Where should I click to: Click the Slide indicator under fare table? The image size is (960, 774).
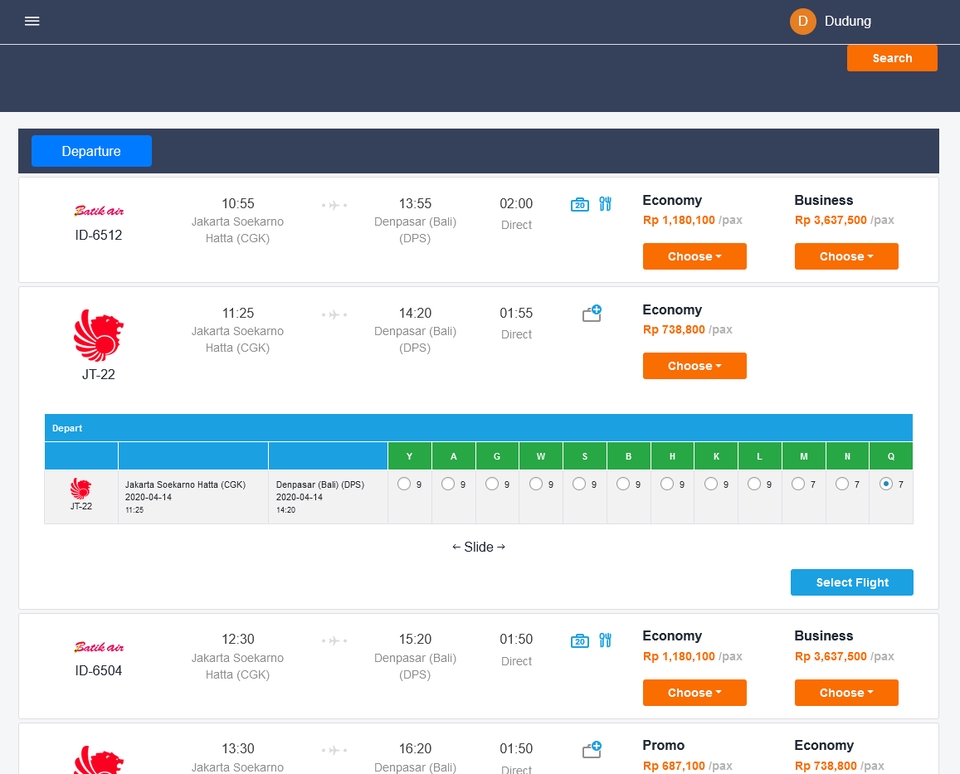click(x=479, y=547)
